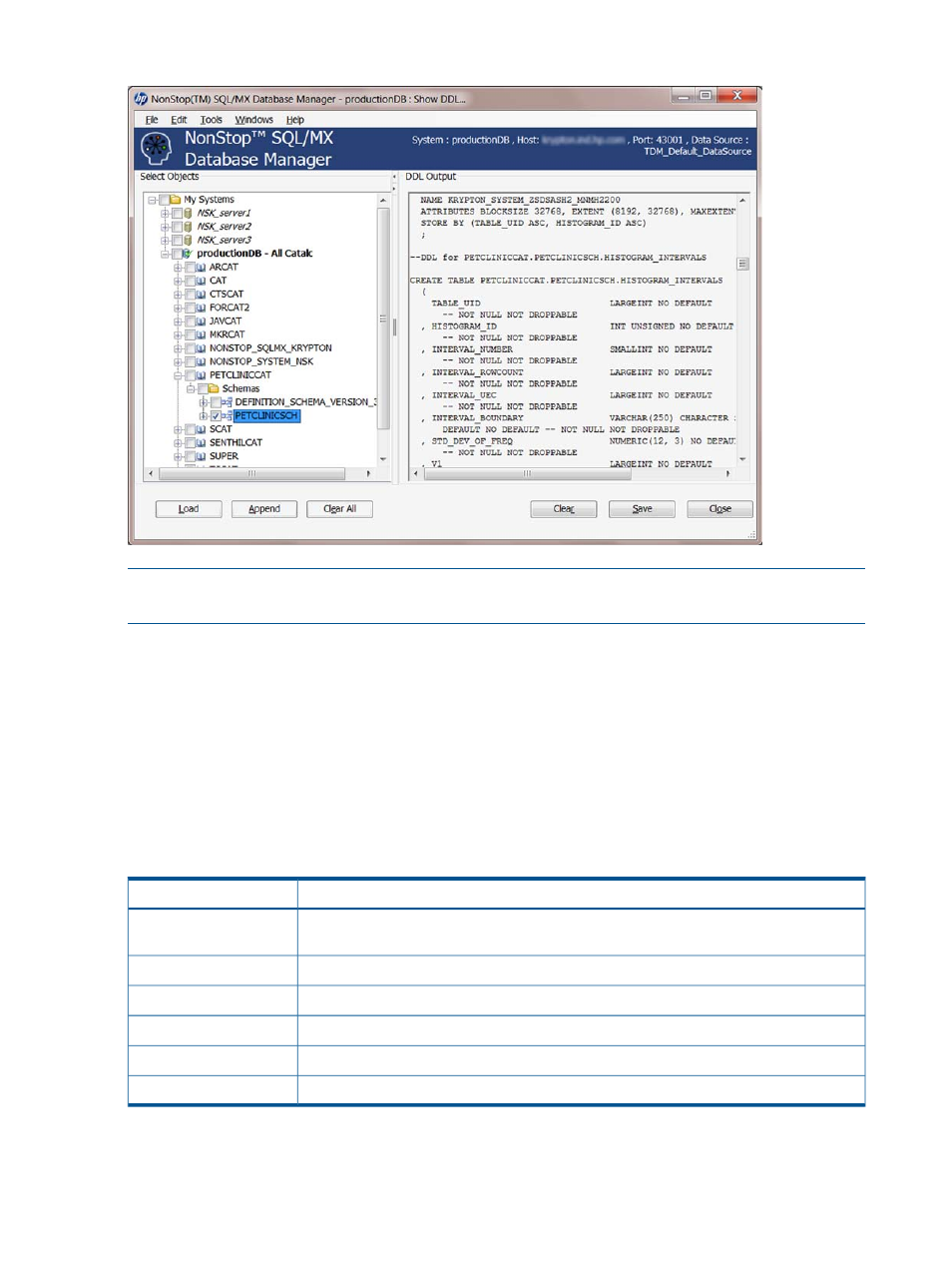Screen dimensions: 952x1268
Task: Click the NONSTOP_SYSTEM_NSK catalog icon
Action: point(201,361)
